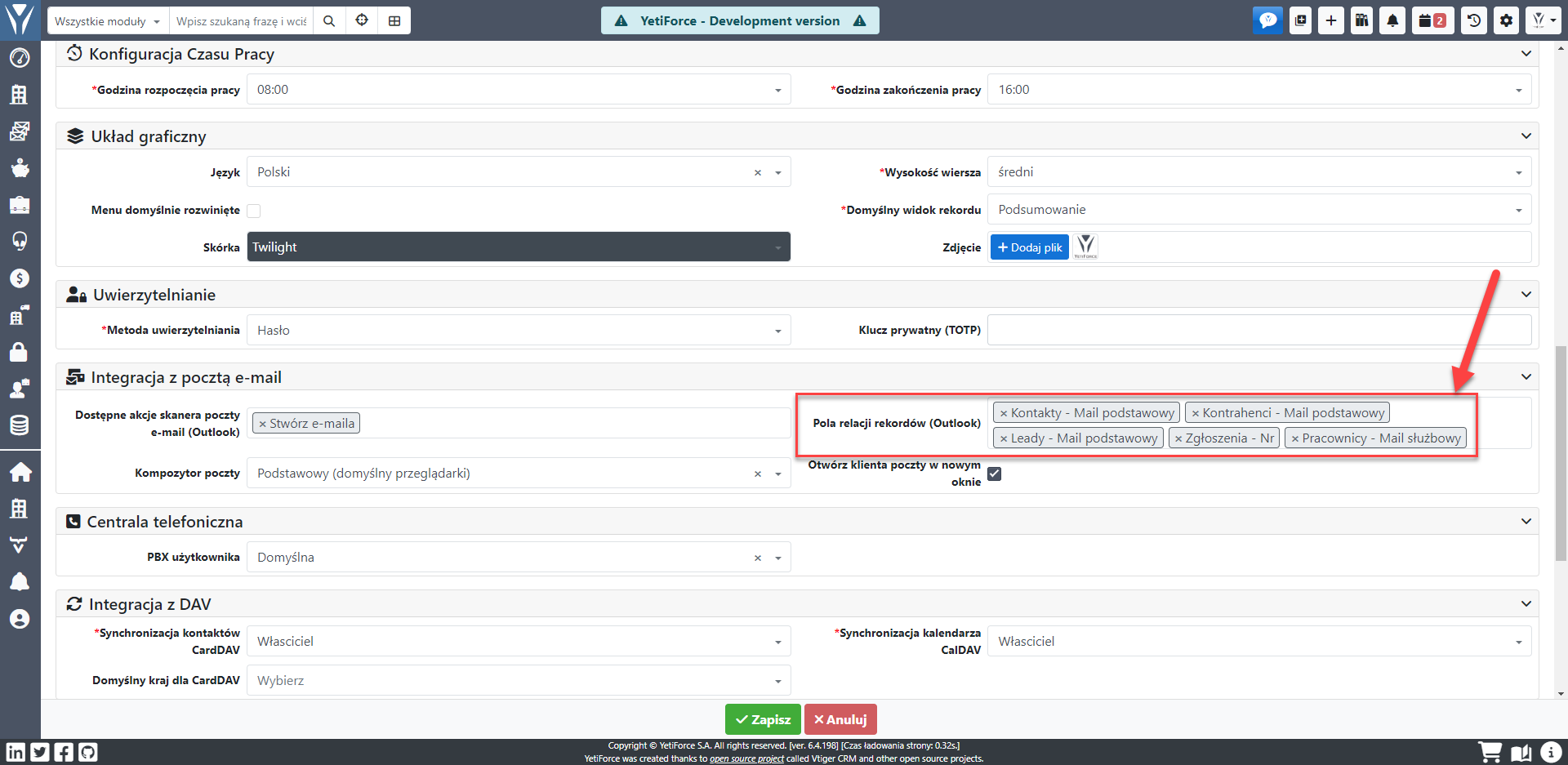Open the dollar coin sidebar icon

20,278
